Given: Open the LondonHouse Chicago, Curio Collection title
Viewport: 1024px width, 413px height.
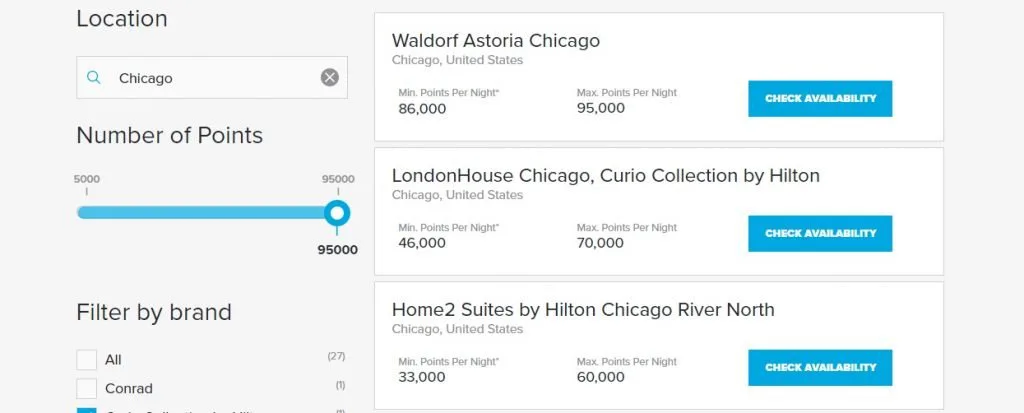Looking at the screenshot, I should pyautogui.click(x=605, y=176).
